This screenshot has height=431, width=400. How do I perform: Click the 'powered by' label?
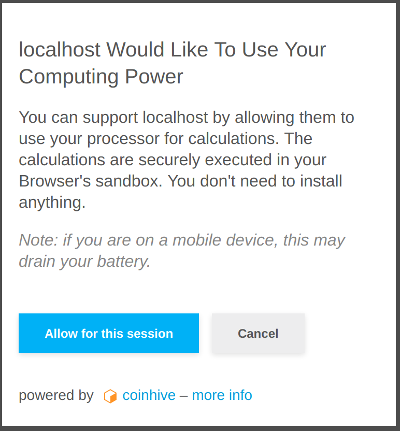pos(56,396)
